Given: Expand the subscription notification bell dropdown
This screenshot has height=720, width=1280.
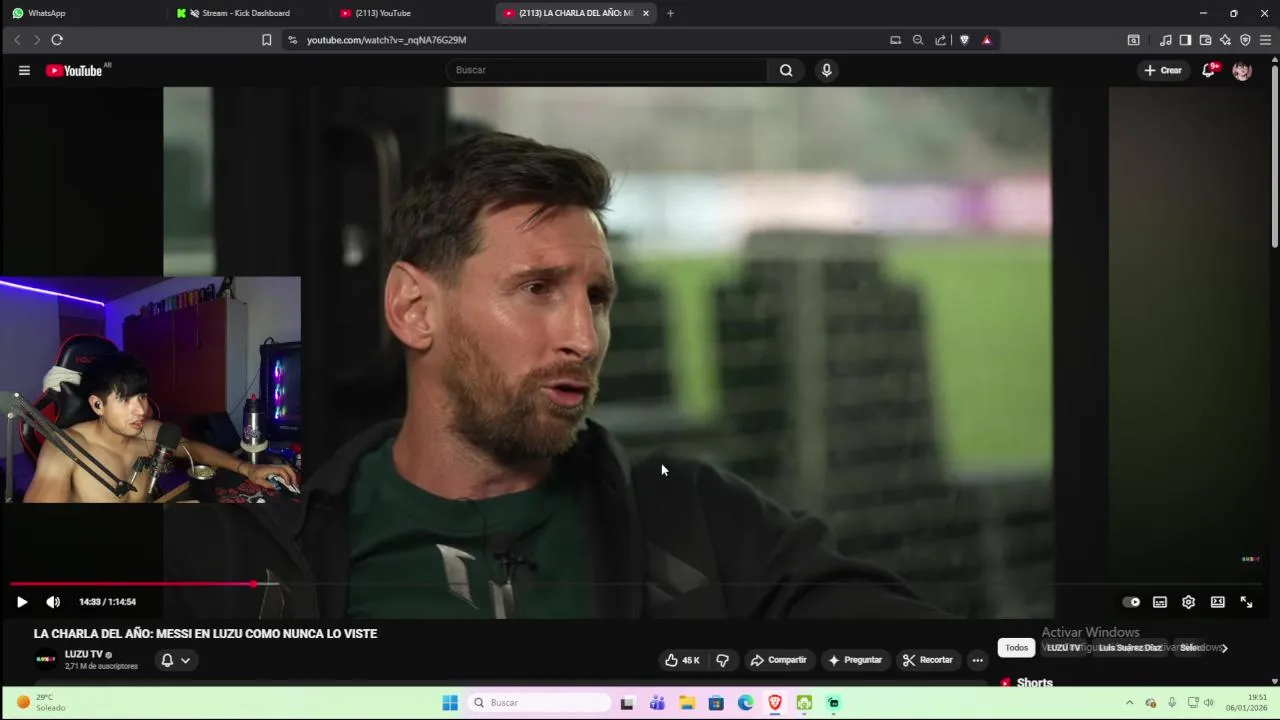Looking at the screenshot, I should click(x=175, y=660).
